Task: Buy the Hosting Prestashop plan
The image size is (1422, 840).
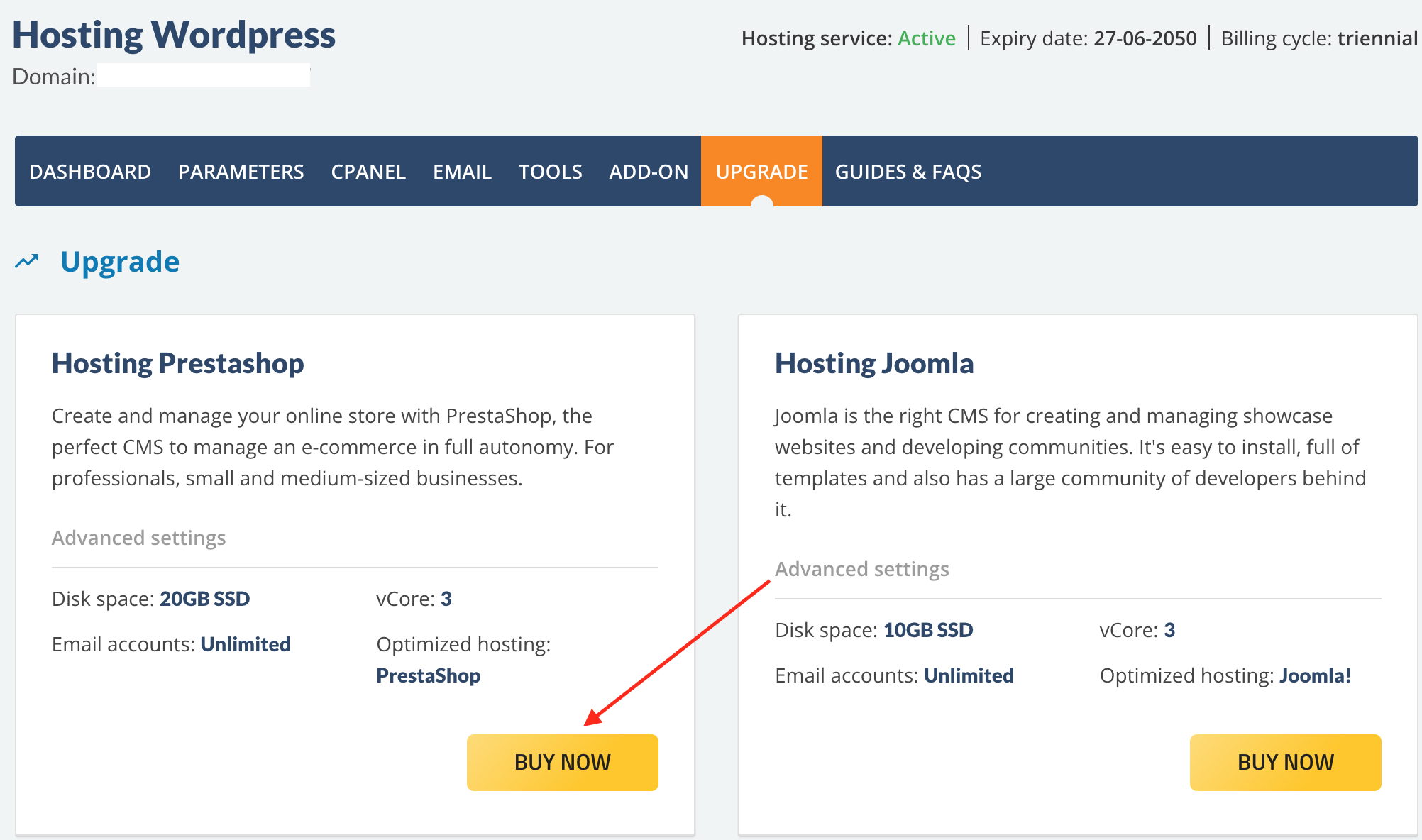Action: click(563, 762)
